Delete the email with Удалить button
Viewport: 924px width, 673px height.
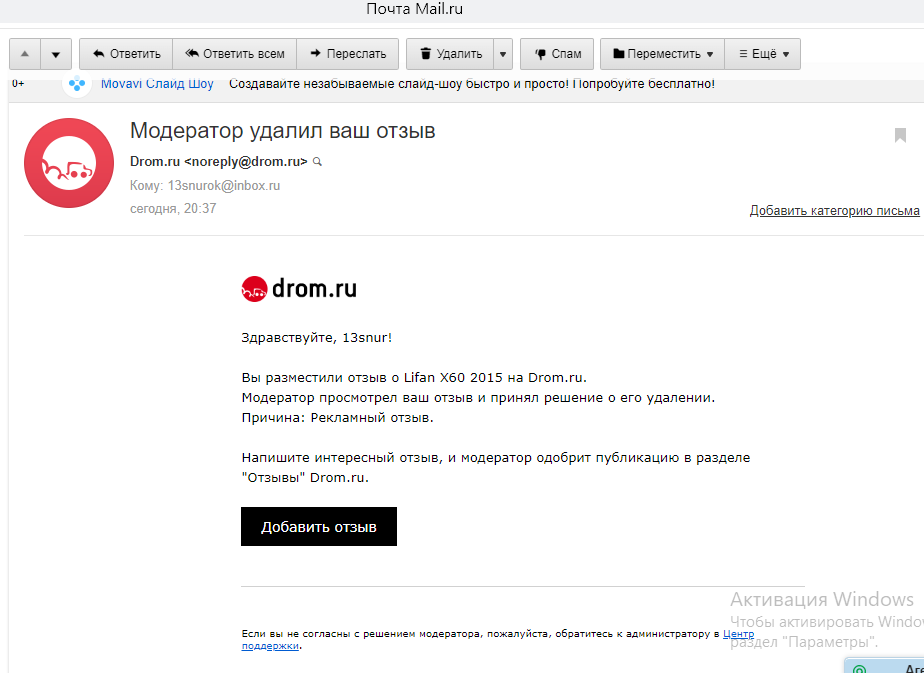click(450, 54)
